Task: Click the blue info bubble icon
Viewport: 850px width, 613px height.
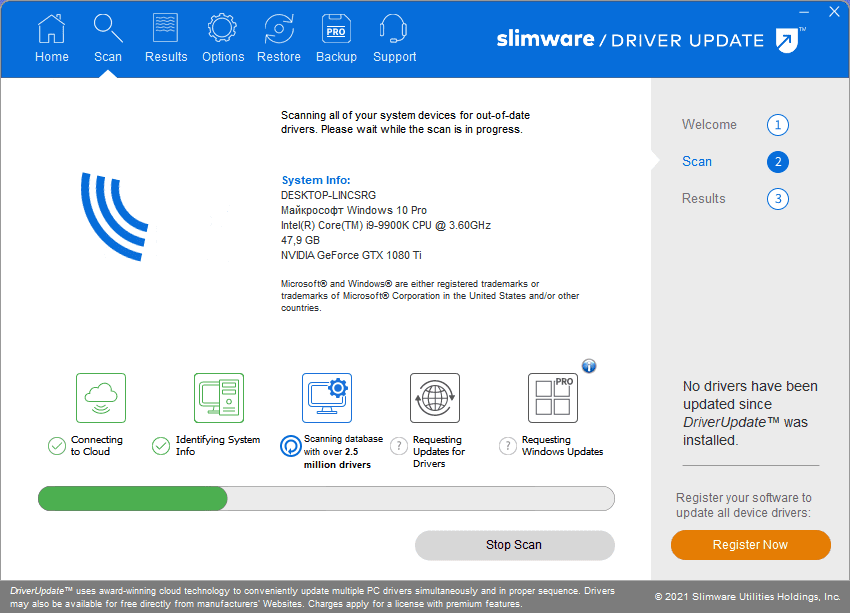Action: 589,366
